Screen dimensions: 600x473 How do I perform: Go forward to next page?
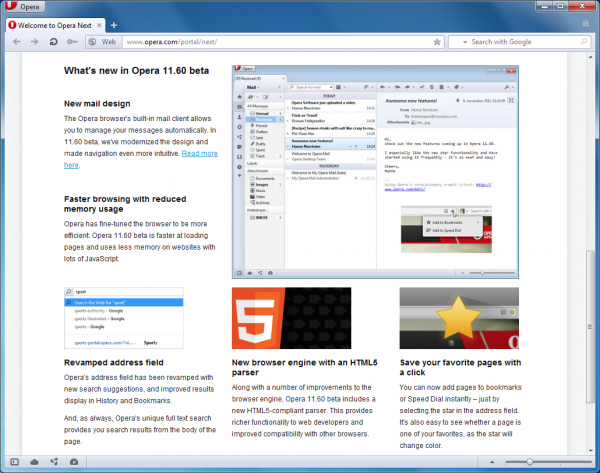click(34, 42)
